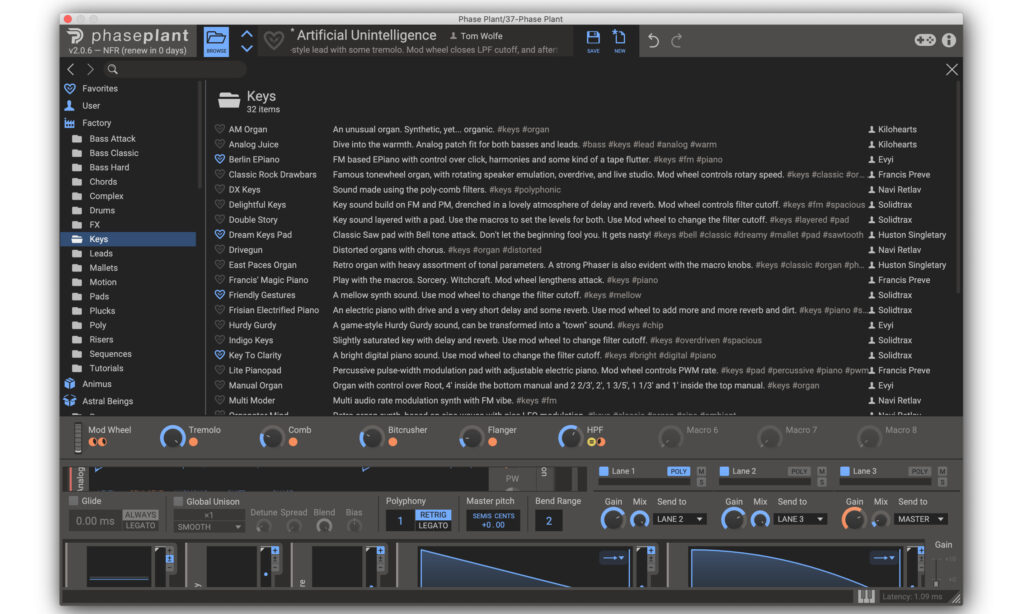Image resolution: width=1024 pixels, height=614 pixels.
Task: Click the Tremolo macro orange modulation dot
Action: [x=193, y=442]
